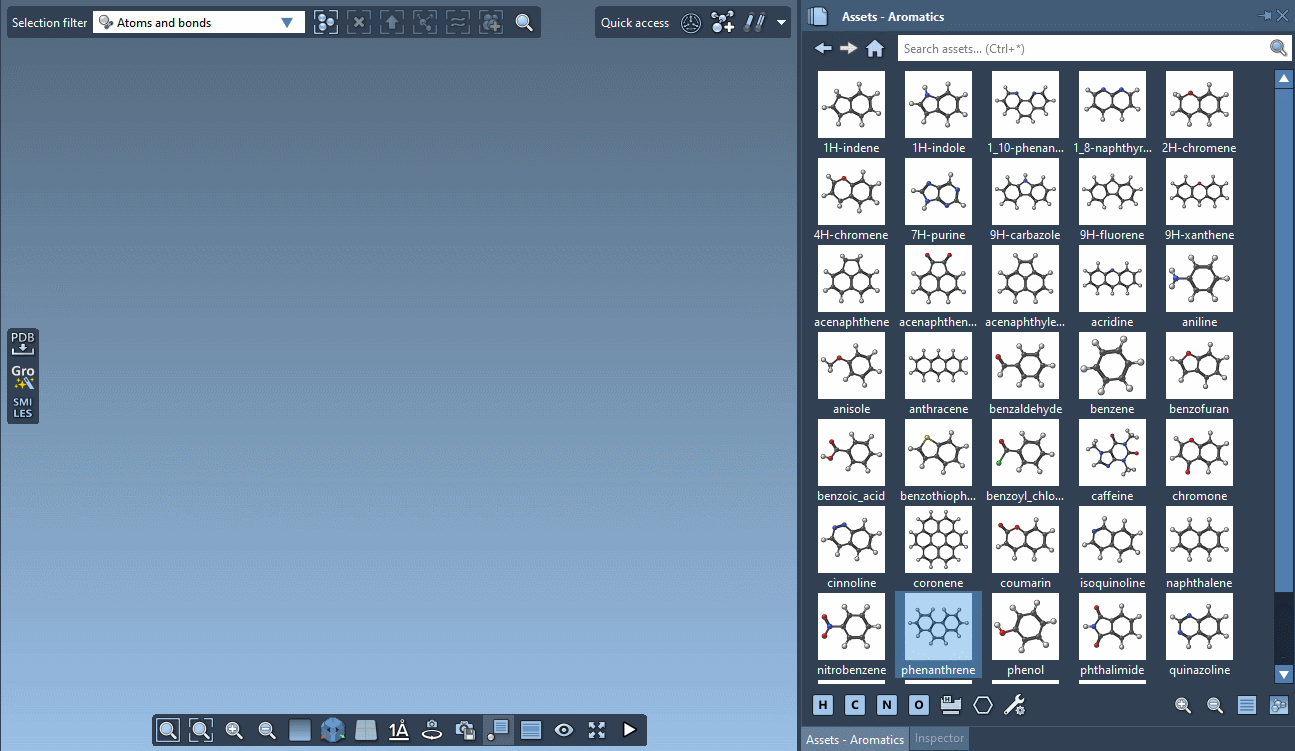This screenshot has width=1295, height=751.
Task: Open the perspective camera cube control
Action: pyautogui.click(x=331, y=730)
